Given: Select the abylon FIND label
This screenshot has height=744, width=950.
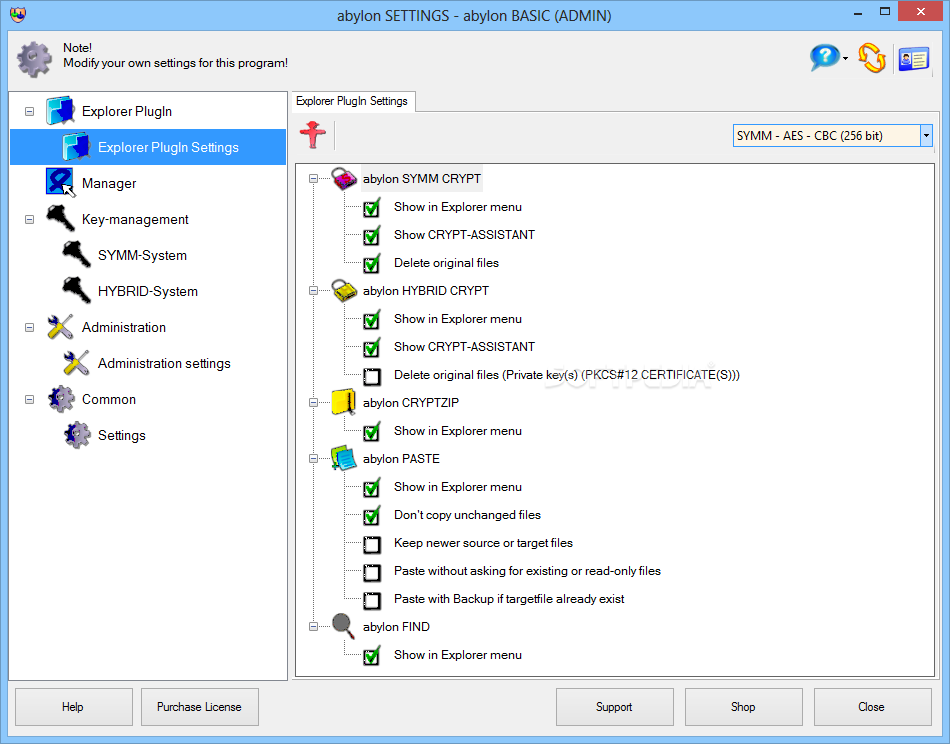Looking at the screenshot, I should point(396,626).
